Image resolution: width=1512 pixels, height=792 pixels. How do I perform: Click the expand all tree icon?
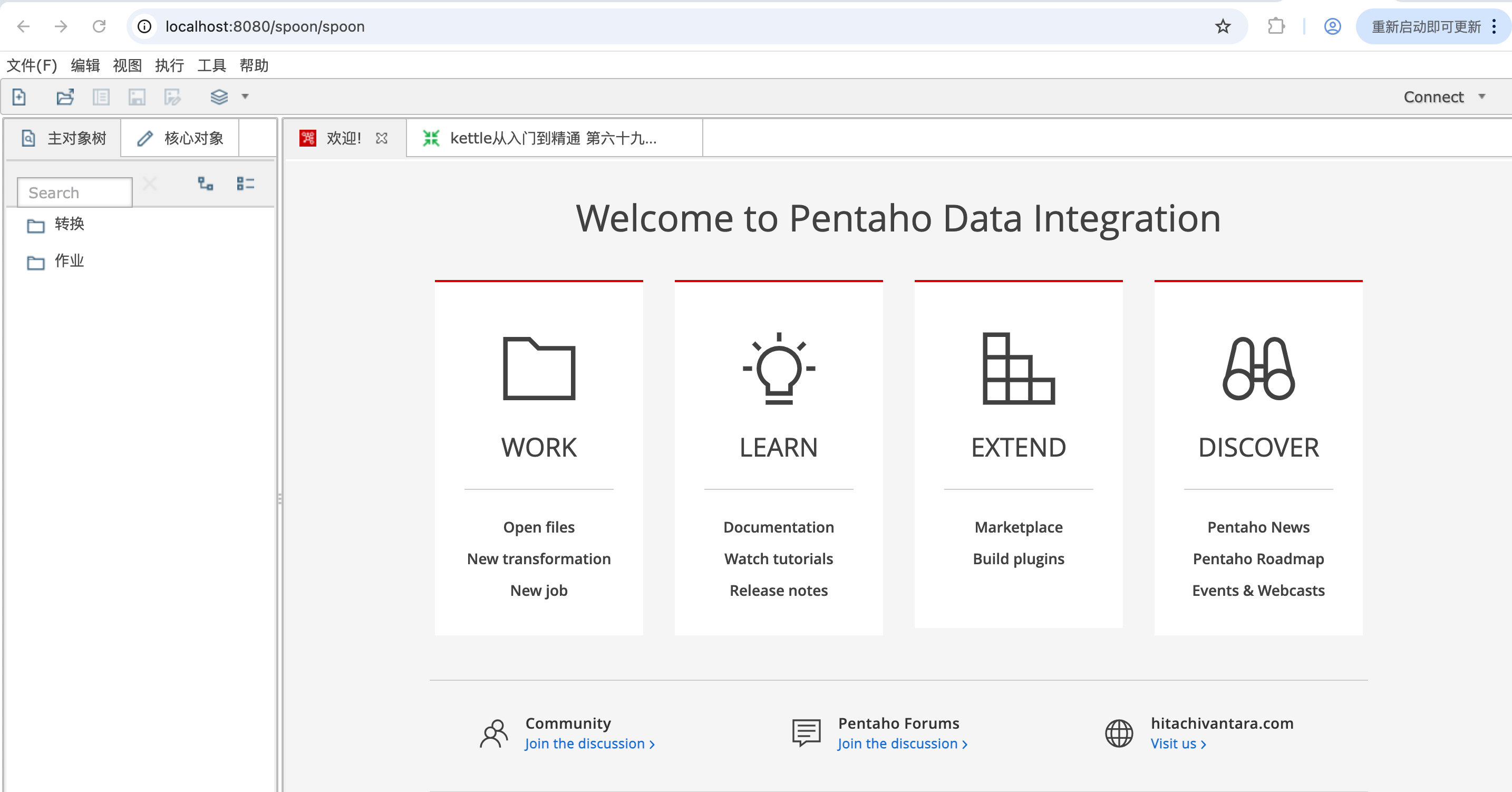point(206,183)
